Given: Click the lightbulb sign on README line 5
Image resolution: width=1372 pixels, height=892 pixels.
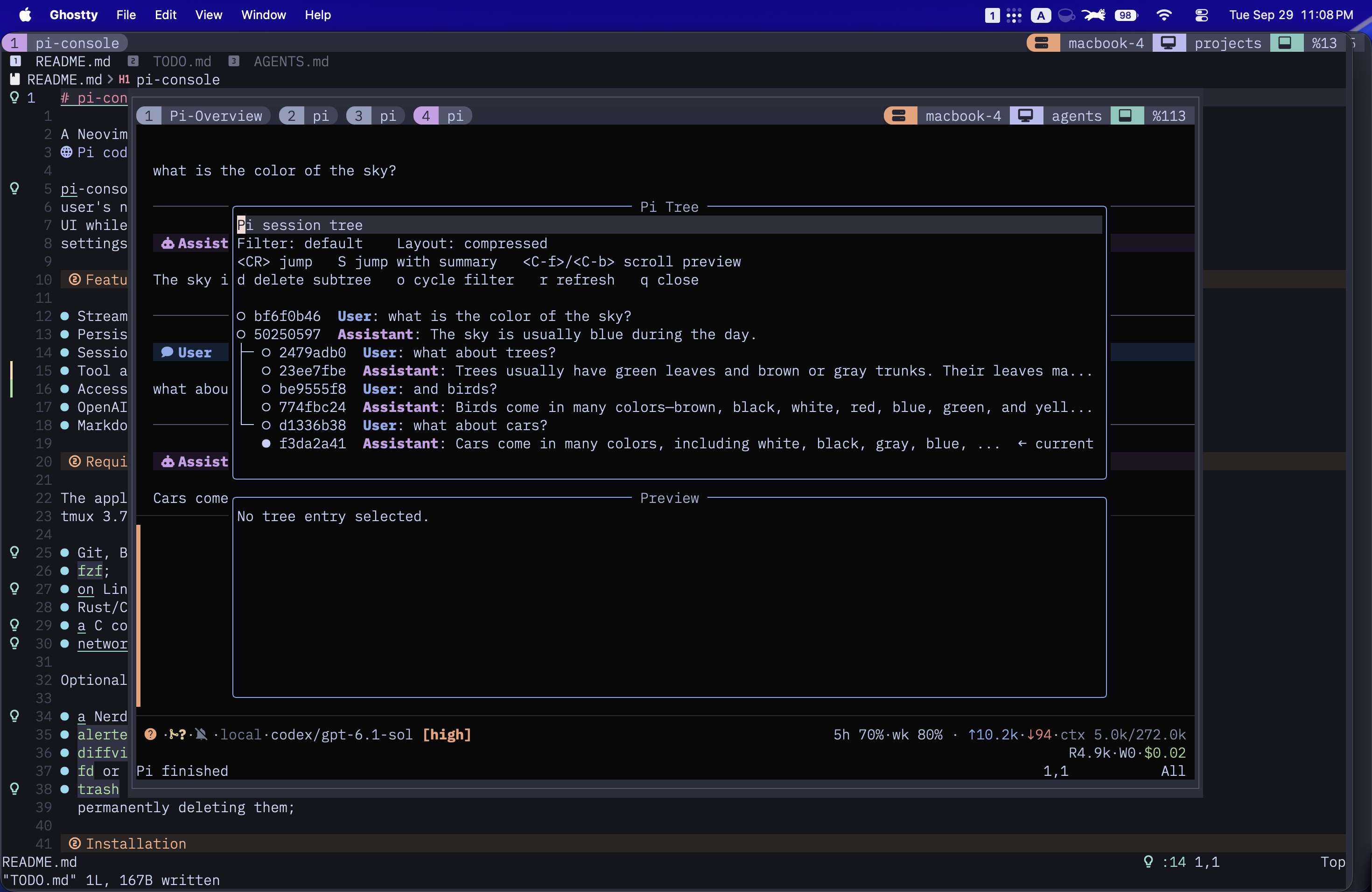Looking at the screenshot, I should pos(14,188).
